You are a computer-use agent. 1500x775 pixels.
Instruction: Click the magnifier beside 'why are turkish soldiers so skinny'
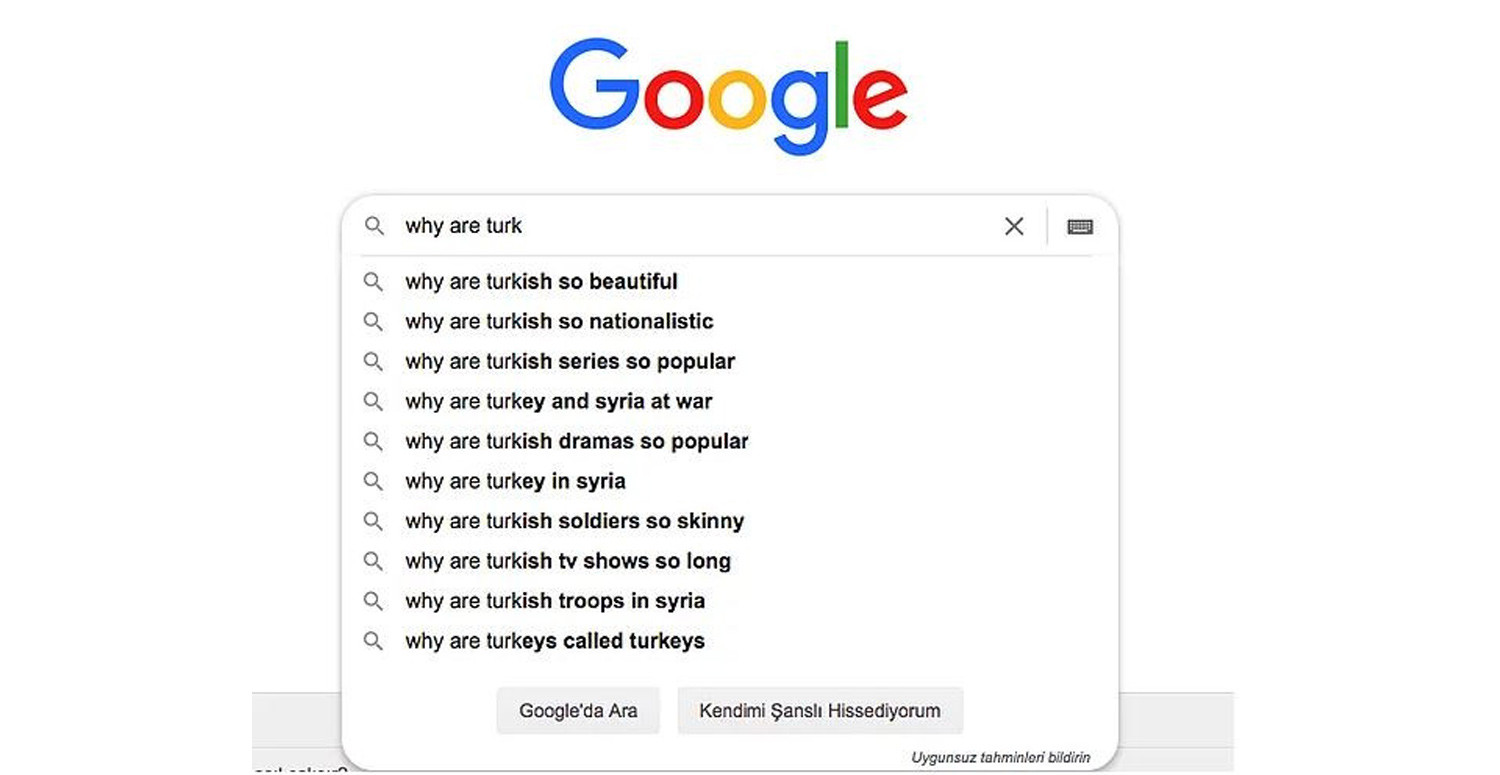(x=374, y=521)
